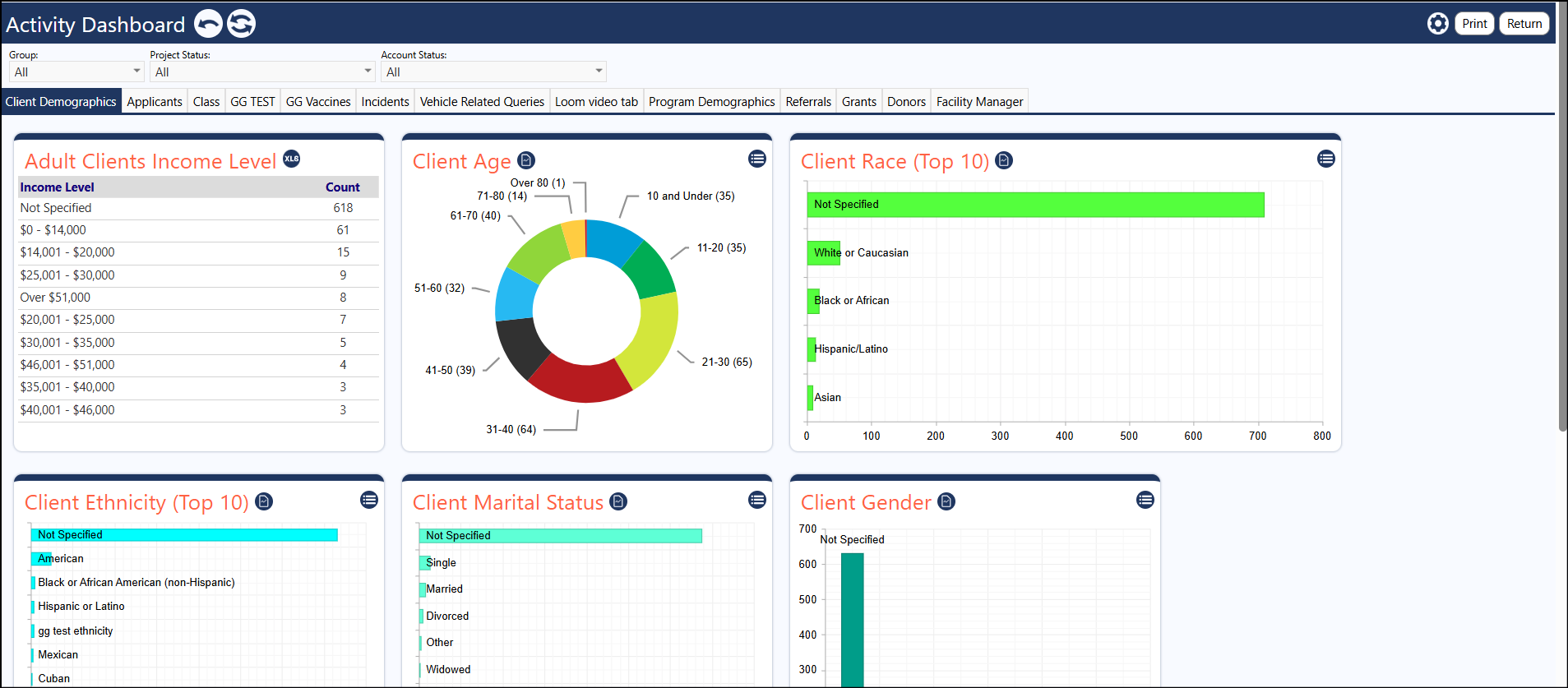1568x688 pixels.
Task: Open the Account Status dropdown
Action: click(x=493, y=72)
